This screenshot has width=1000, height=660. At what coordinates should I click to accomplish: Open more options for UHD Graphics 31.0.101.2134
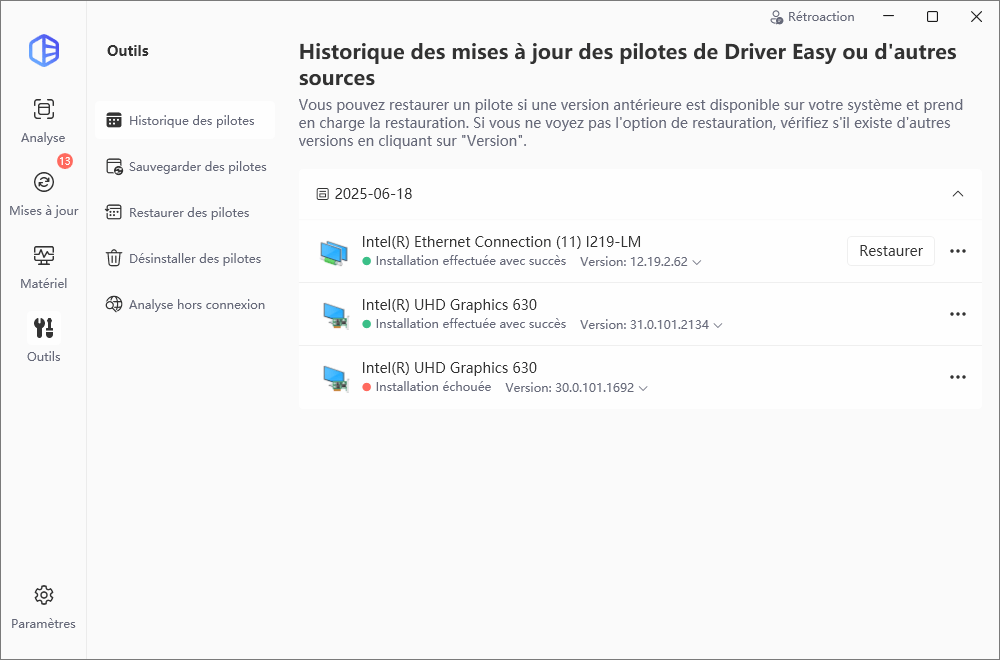pyautogui.click(x=958, y=314)
